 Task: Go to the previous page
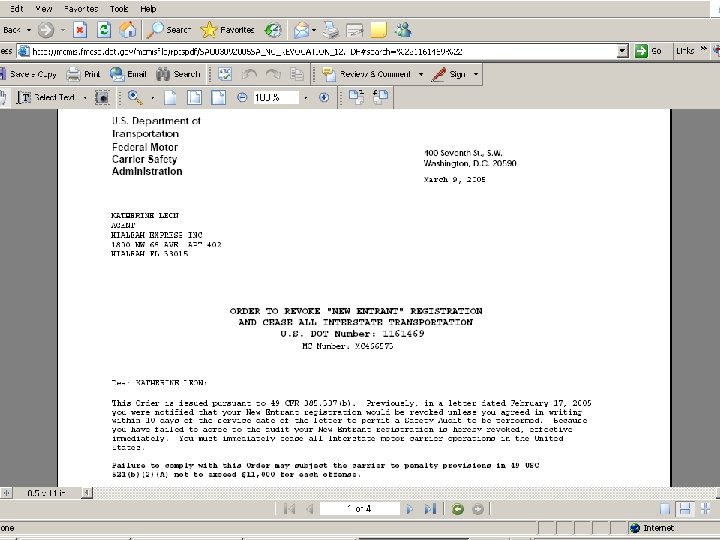pos(310,509)
